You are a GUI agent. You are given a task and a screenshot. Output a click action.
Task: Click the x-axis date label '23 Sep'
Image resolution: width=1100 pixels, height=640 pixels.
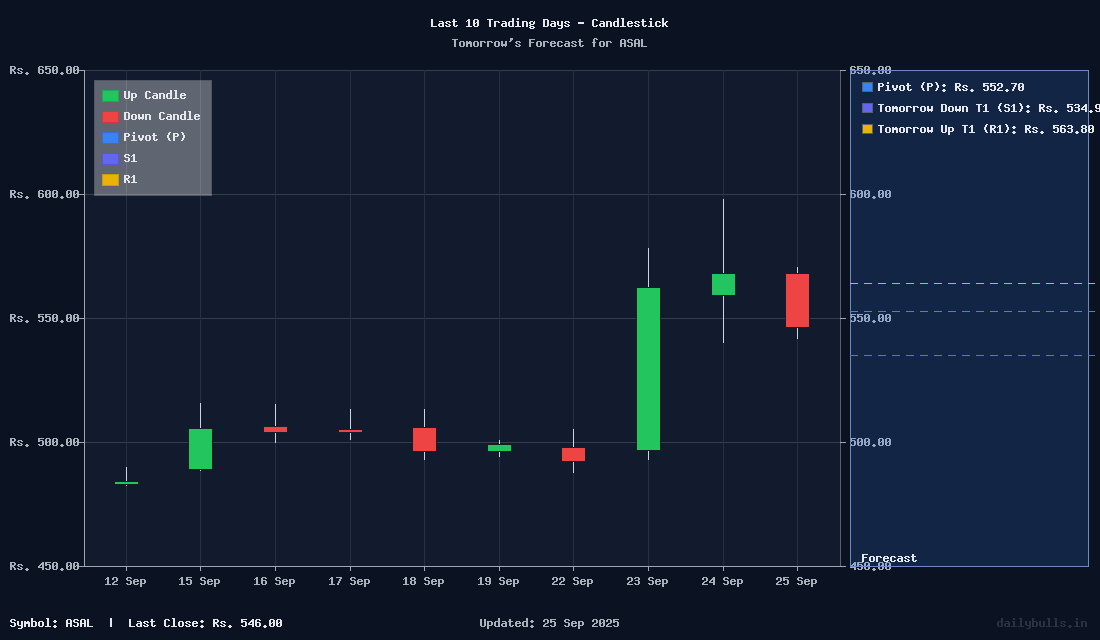(x=648, y=581)
